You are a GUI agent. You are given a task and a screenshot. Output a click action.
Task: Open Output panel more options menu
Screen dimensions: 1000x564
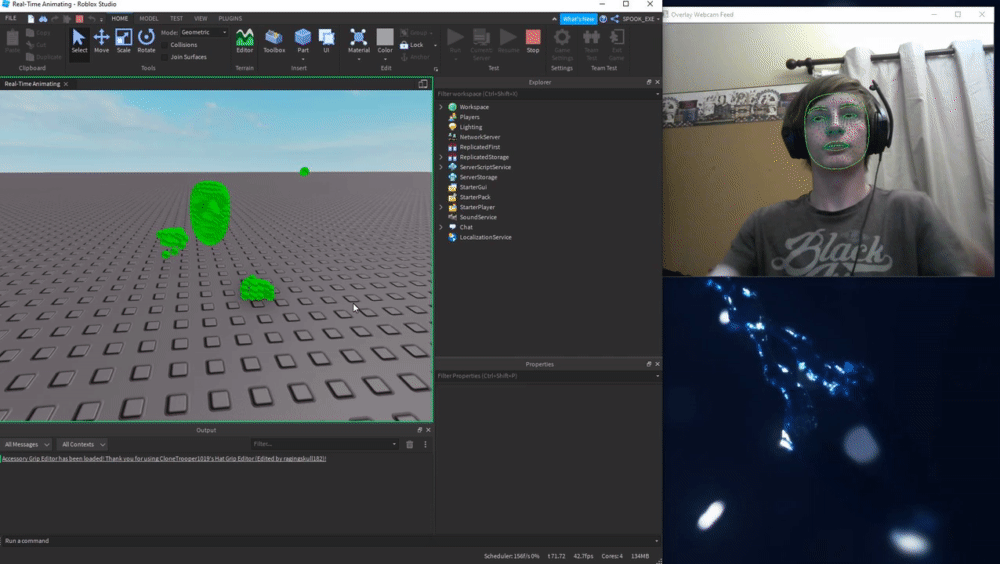click(425, 444)
